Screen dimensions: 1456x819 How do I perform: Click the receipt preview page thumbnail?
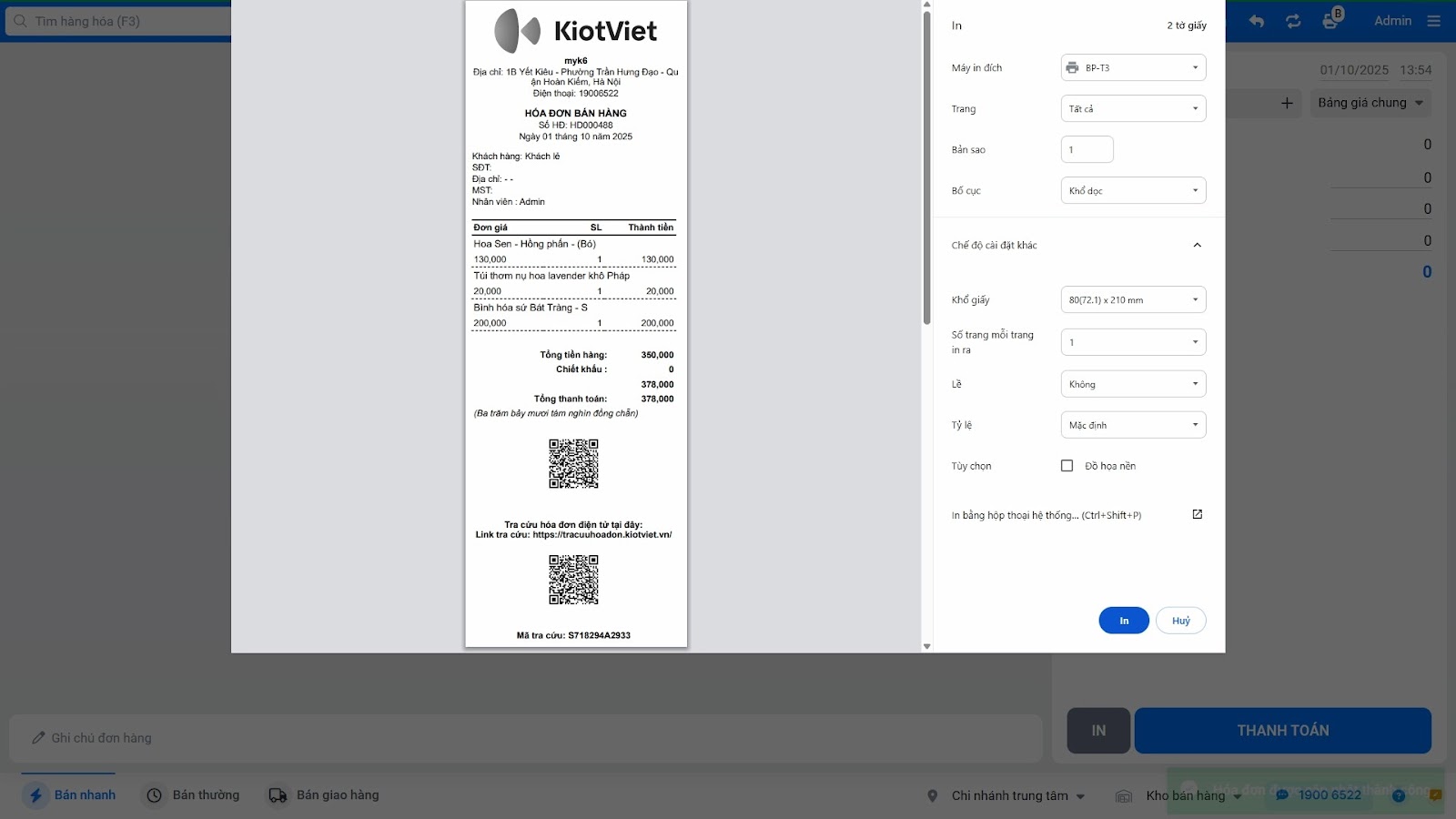[x=576, y=324]
